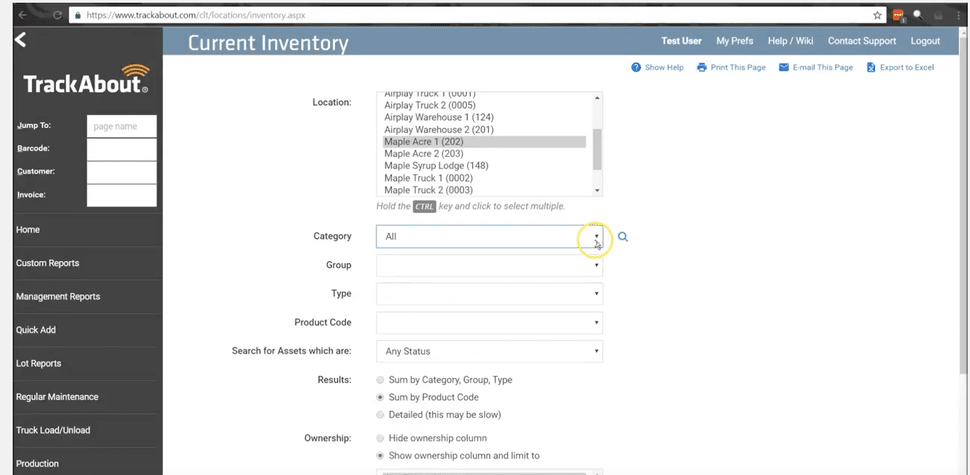The width and height of the screenshot is (970, 475).
Task: Click the Show Help question mark icon
Action: click(x=636, y=67)
